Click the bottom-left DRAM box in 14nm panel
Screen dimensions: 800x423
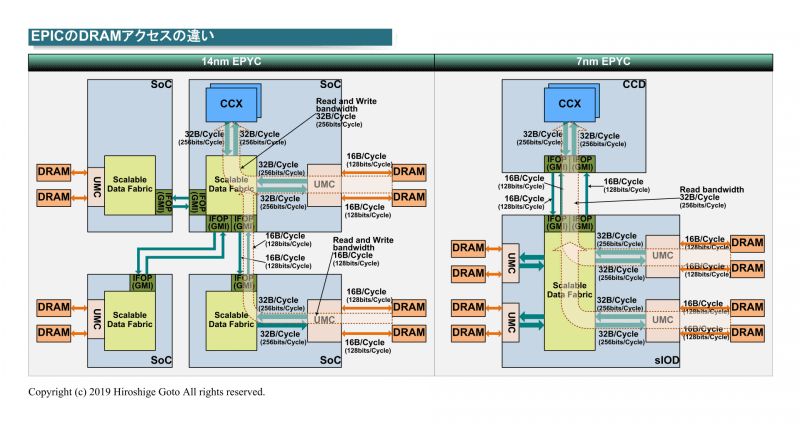pyautogui.click(x=54, y=333)
